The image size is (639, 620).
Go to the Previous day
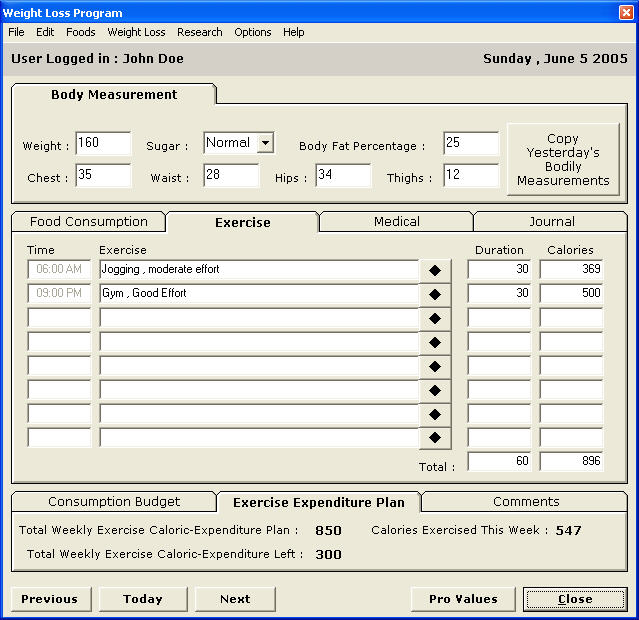[x=50, y=599]
